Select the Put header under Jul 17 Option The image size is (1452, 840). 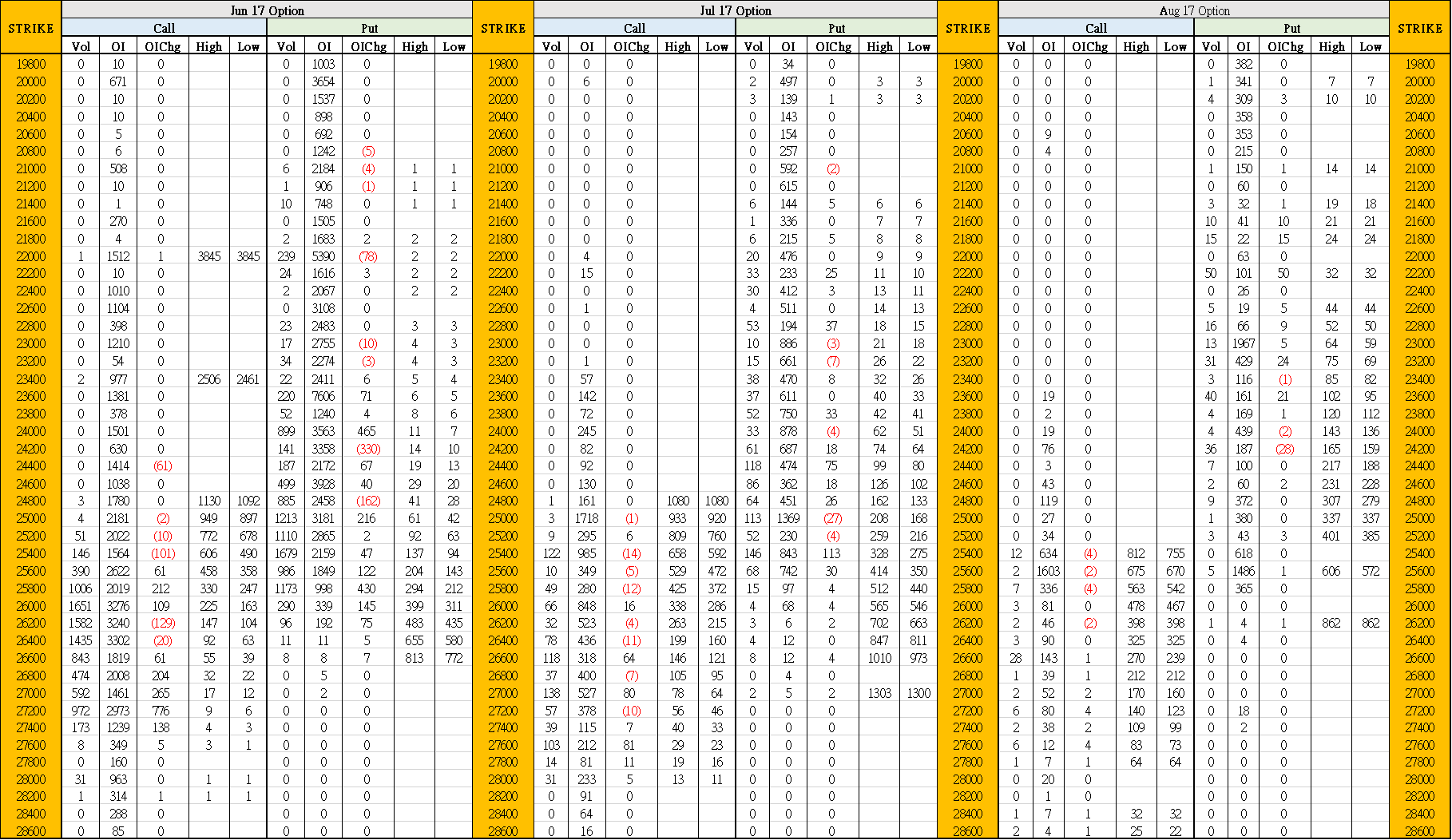pos(835,28)
